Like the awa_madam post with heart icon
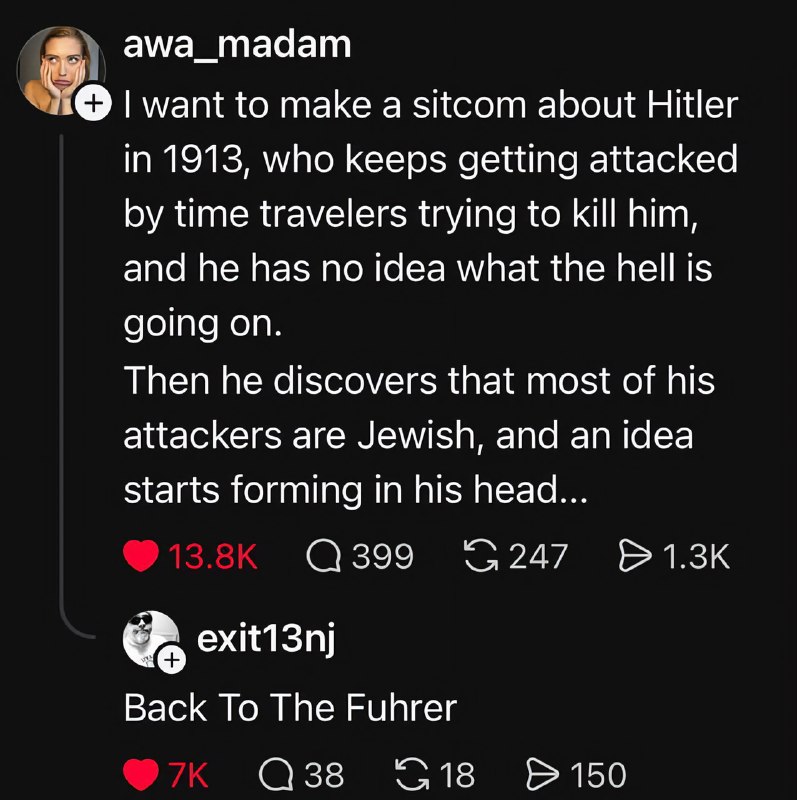 [141, 556]
